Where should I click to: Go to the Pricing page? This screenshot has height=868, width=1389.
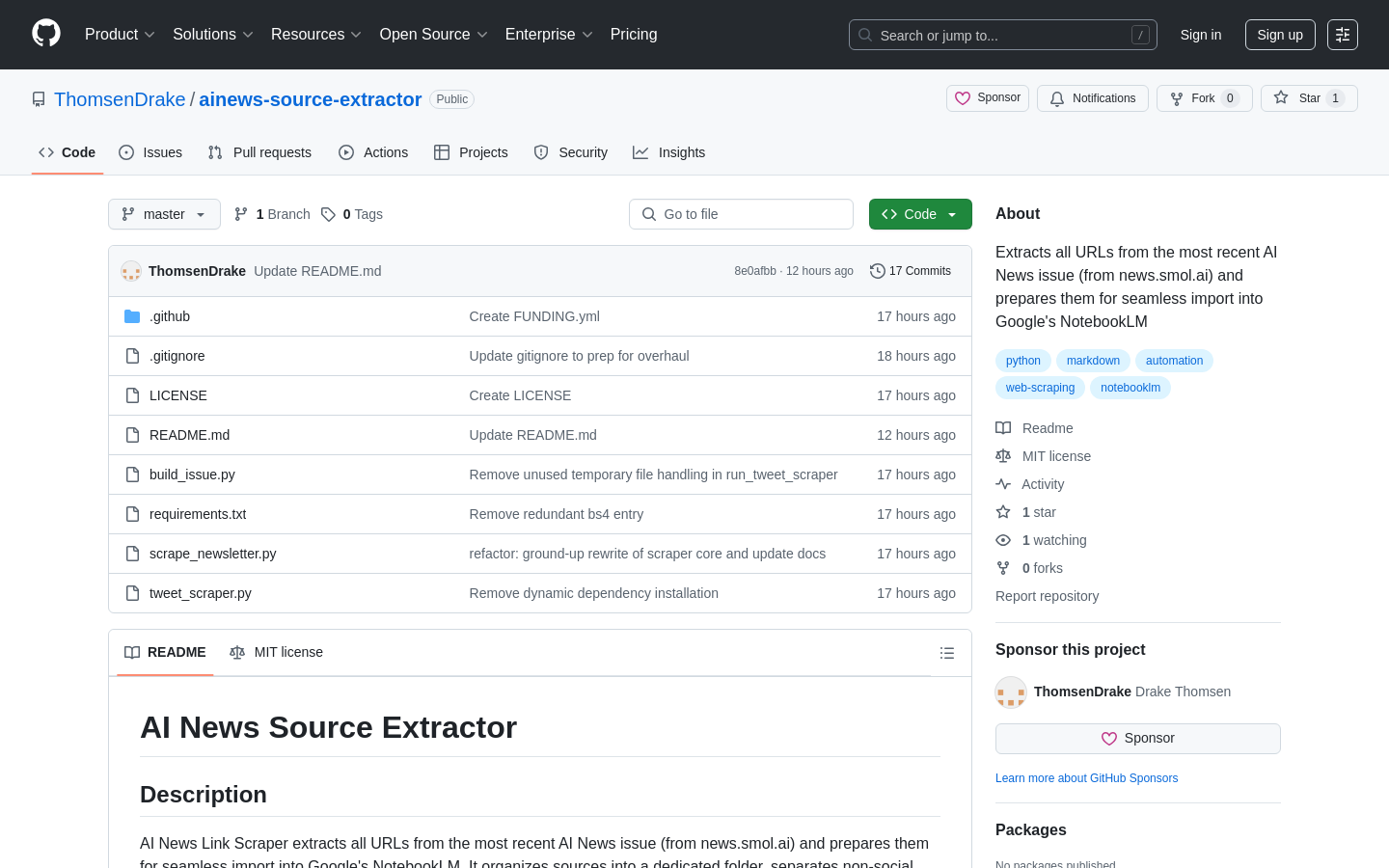[634, 35]
